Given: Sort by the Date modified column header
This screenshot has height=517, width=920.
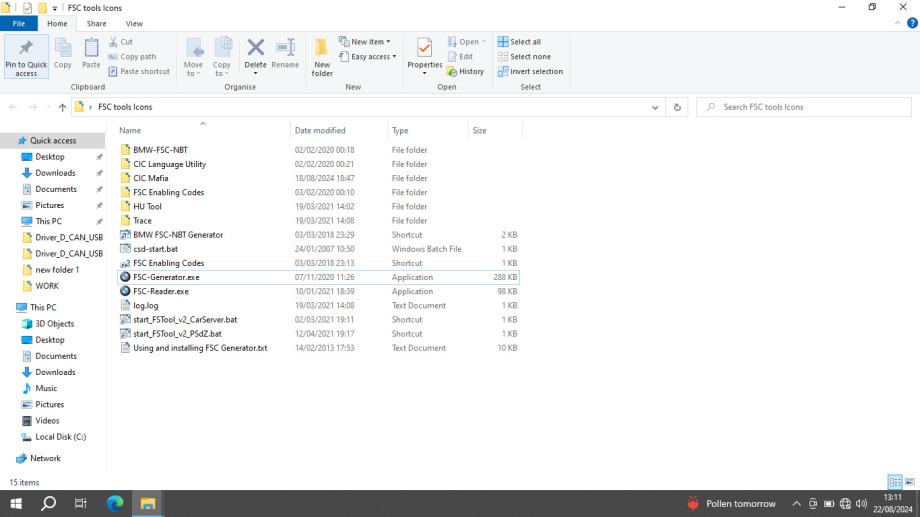Looking at the screenshot, I should point(320,130).
